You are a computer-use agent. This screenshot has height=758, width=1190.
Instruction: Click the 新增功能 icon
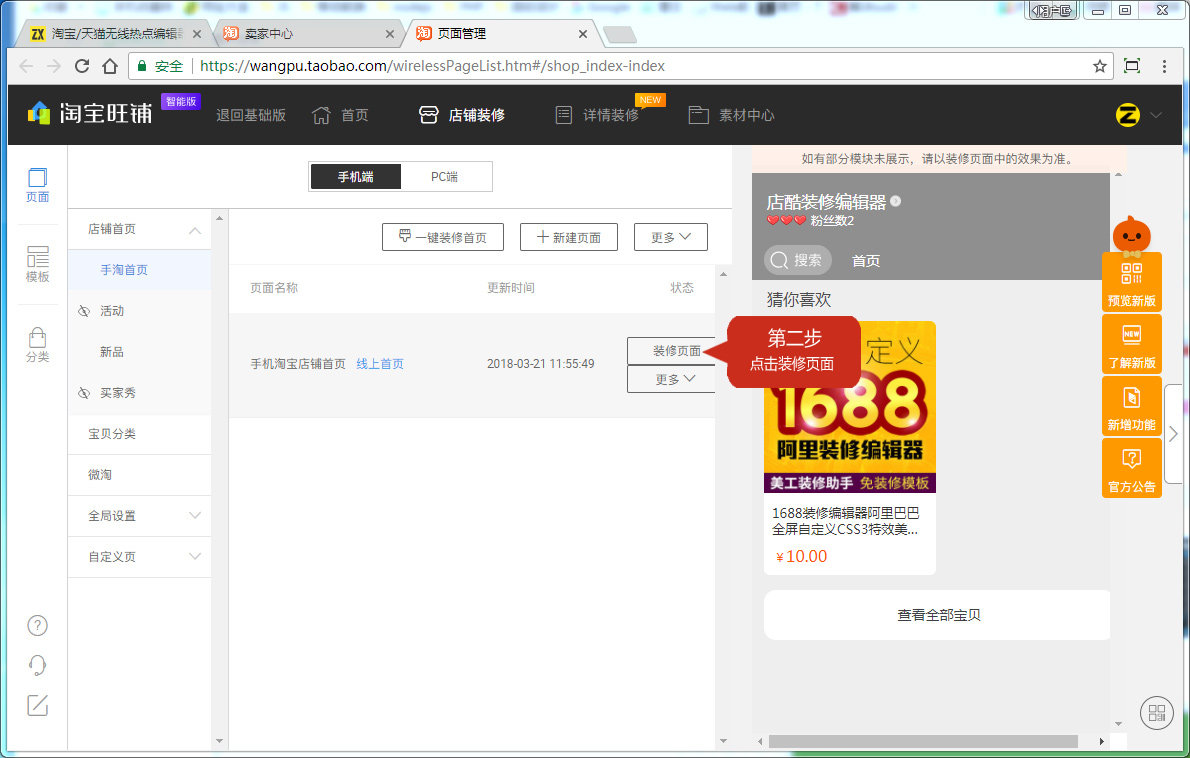click(x=1132, y=406)
